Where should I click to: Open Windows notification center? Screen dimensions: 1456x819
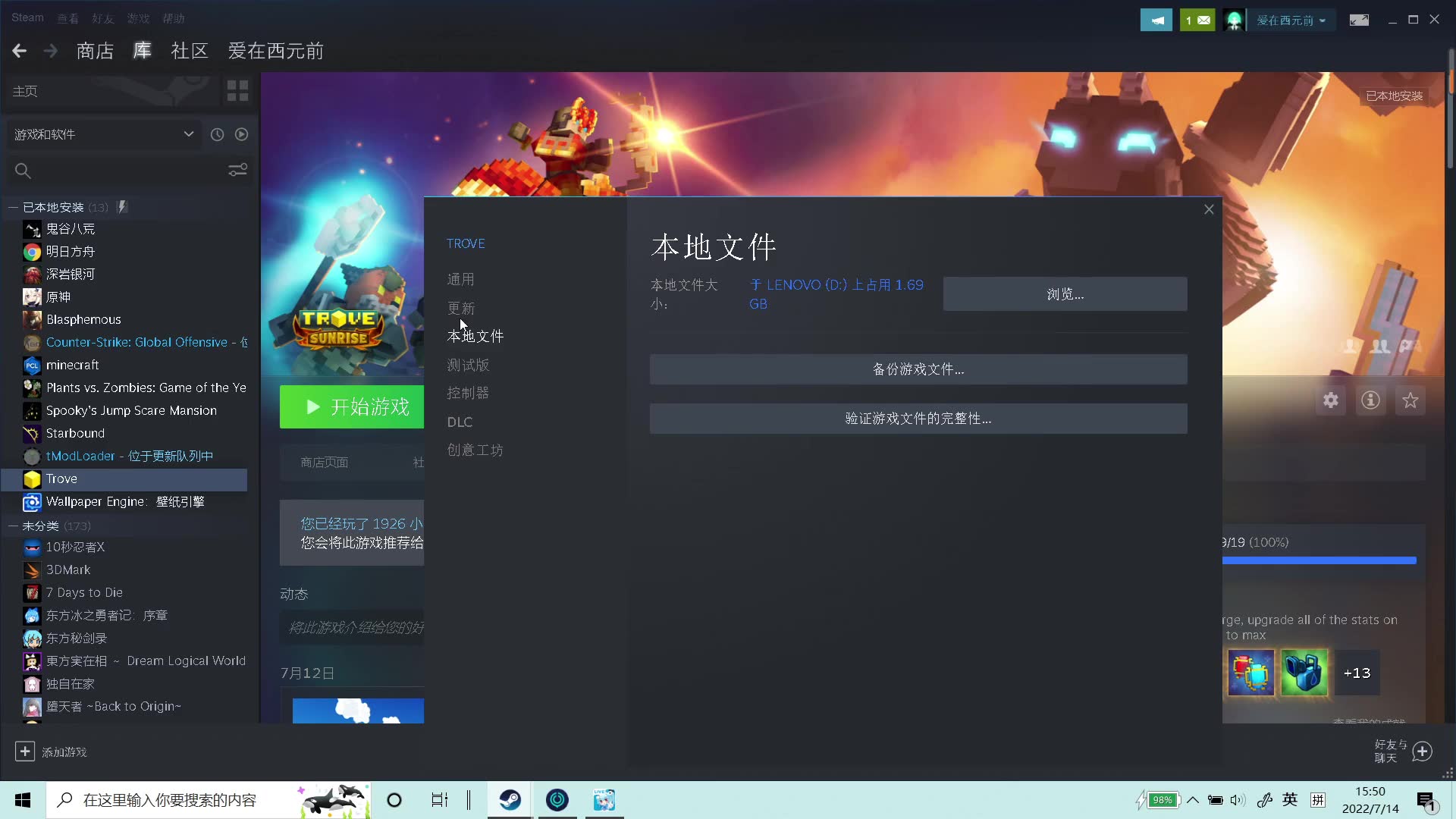[1426, 801]
